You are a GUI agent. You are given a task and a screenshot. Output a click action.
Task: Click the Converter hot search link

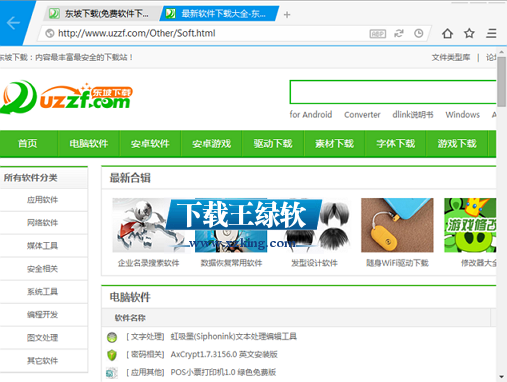362,115
